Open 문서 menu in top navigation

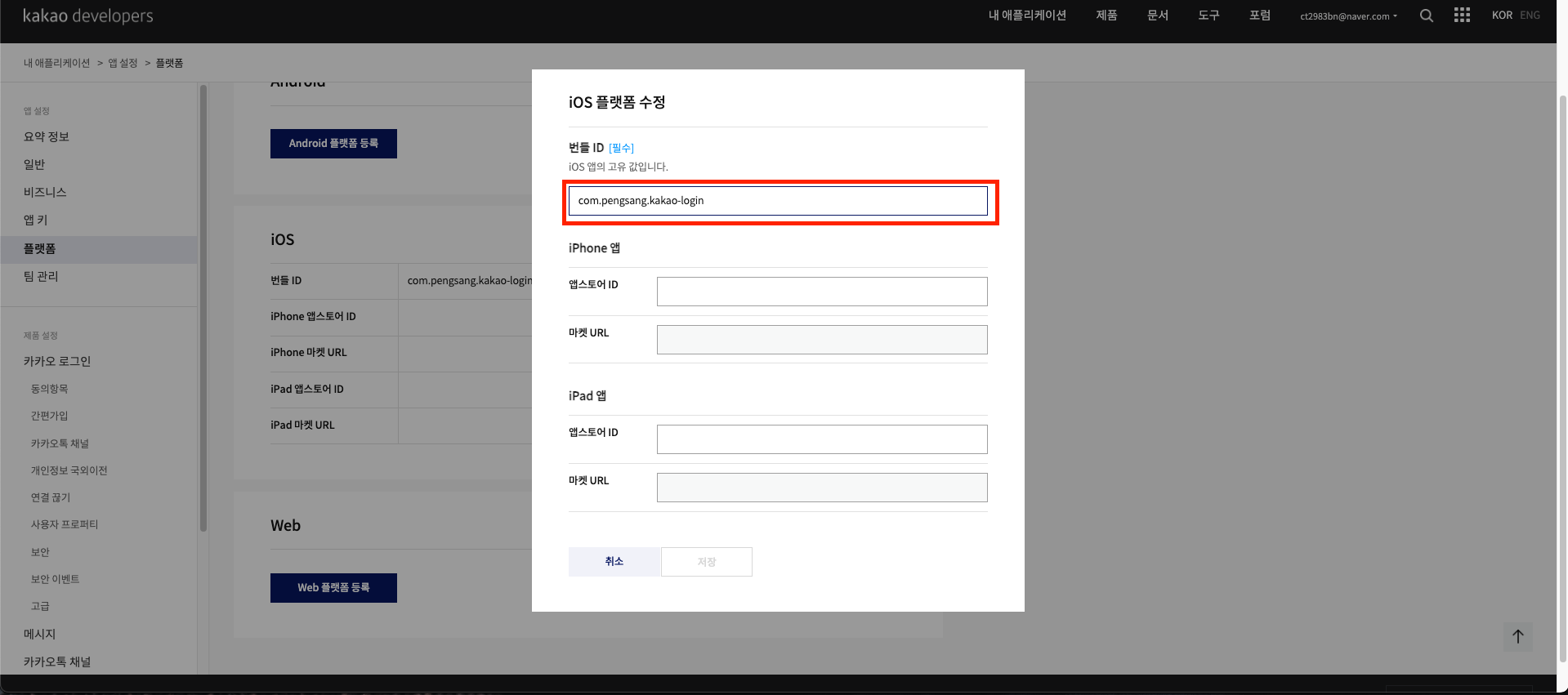[x=1157, y=16]
